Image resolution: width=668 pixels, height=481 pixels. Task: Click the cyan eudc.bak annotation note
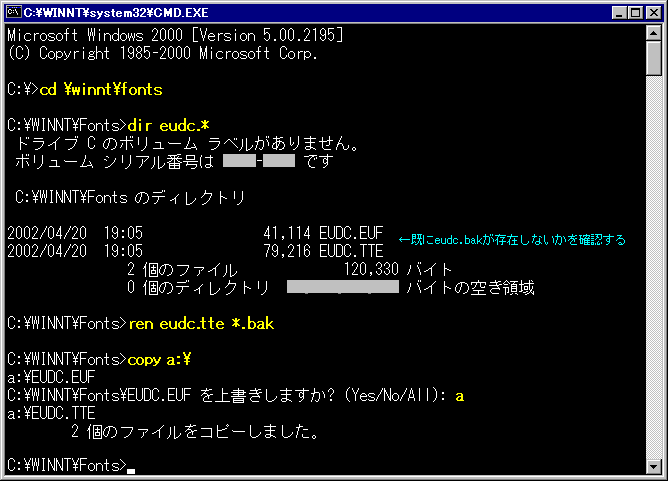coord(512,240)
